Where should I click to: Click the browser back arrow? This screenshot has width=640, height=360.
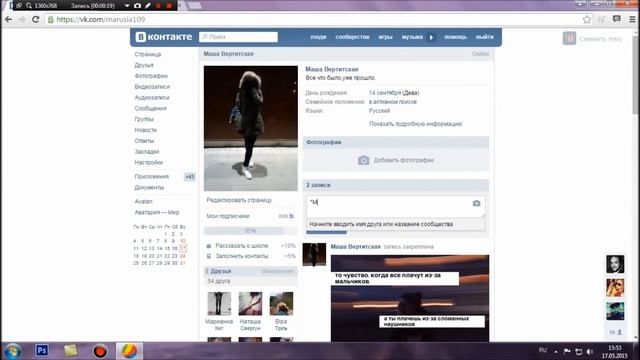coord(9,20)
